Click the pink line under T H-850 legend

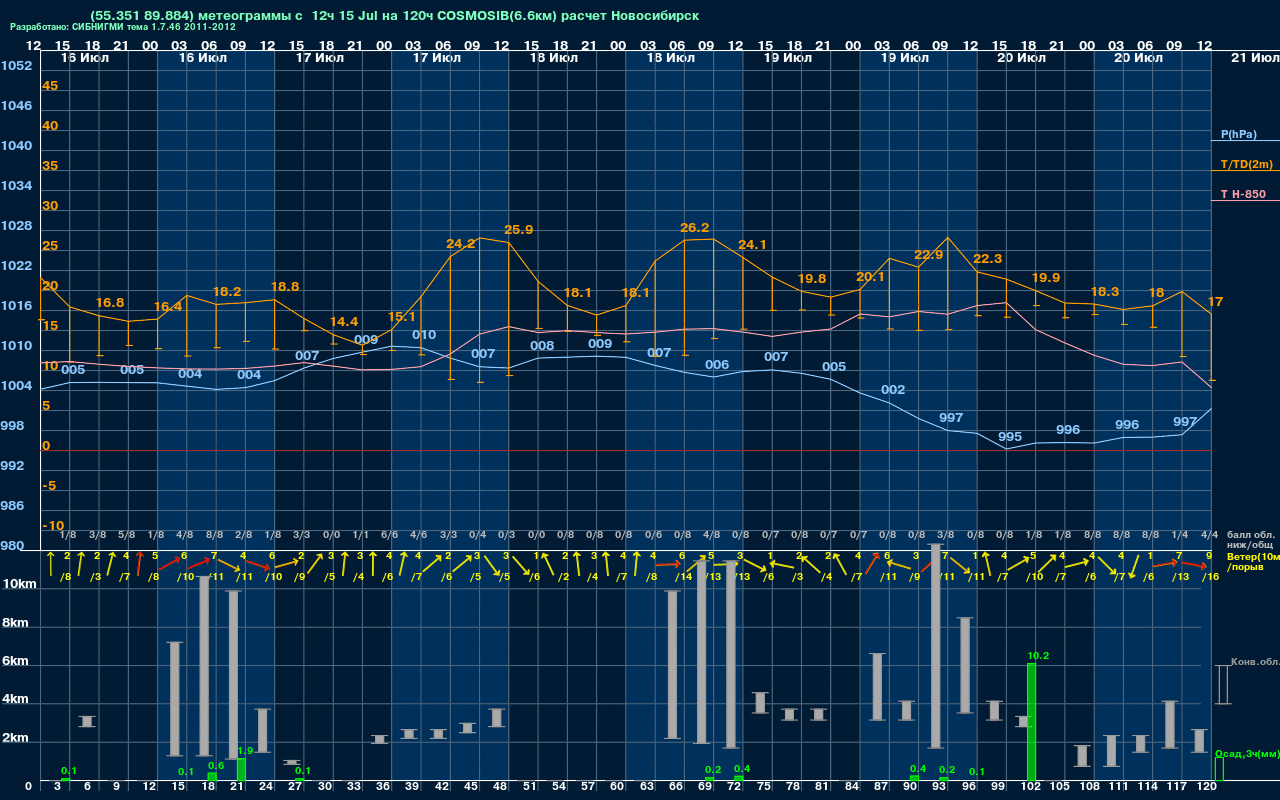[x=1245, y=201]
